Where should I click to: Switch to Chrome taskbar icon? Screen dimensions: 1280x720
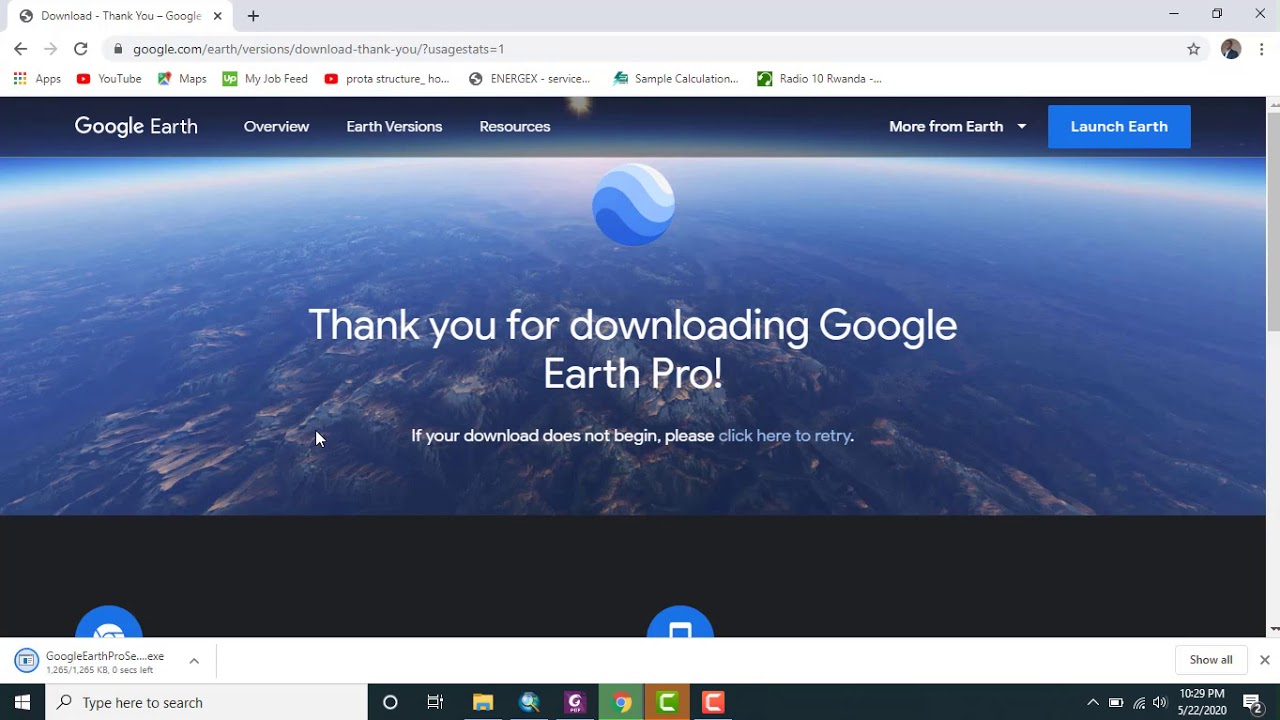coord(621,702)
